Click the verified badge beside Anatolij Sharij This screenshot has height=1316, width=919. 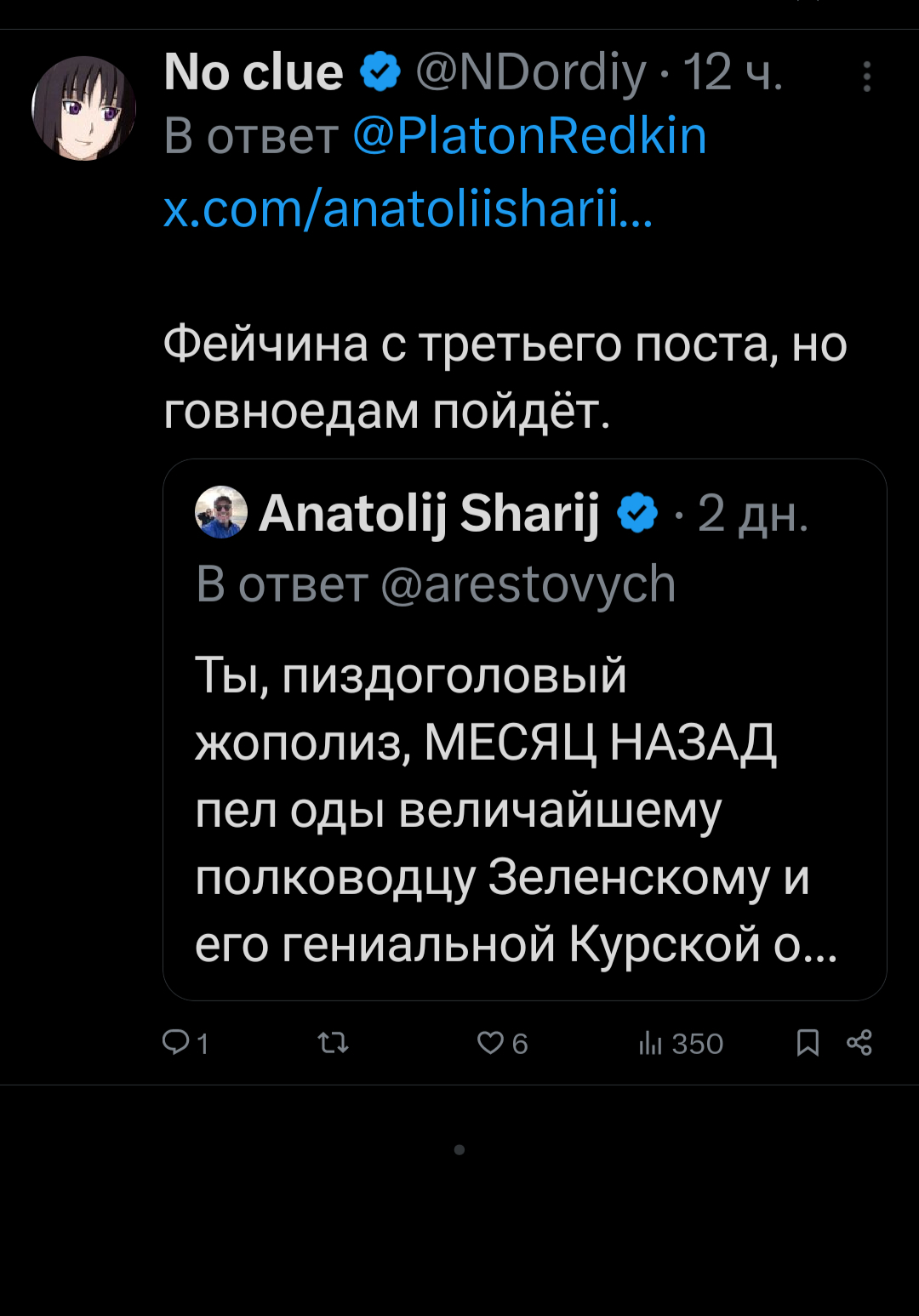(638, 513)
